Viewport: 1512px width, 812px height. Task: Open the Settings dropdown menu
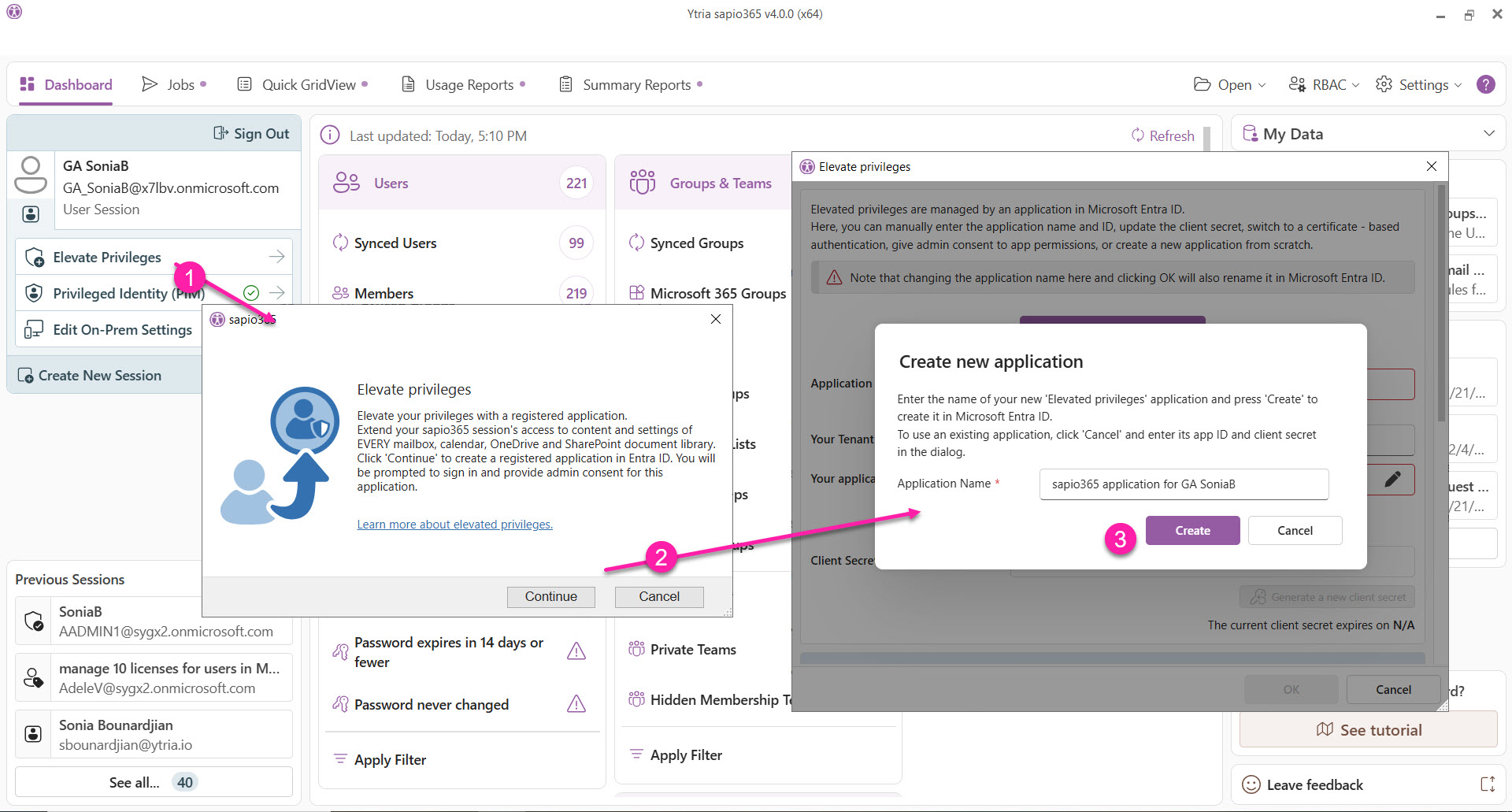click(1418, 84)
